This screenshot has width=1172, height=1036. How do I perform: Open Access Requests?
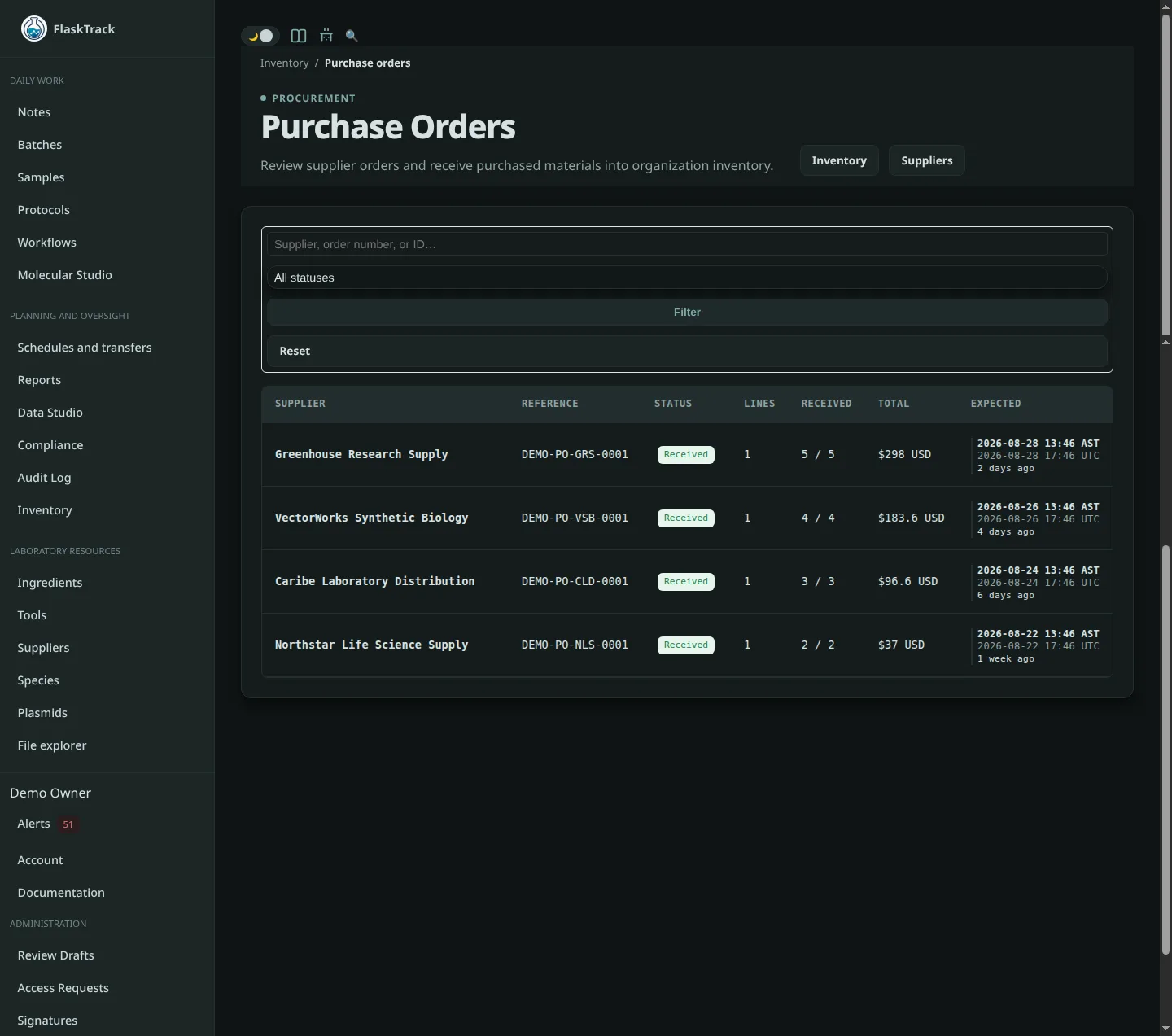point(63,988)
